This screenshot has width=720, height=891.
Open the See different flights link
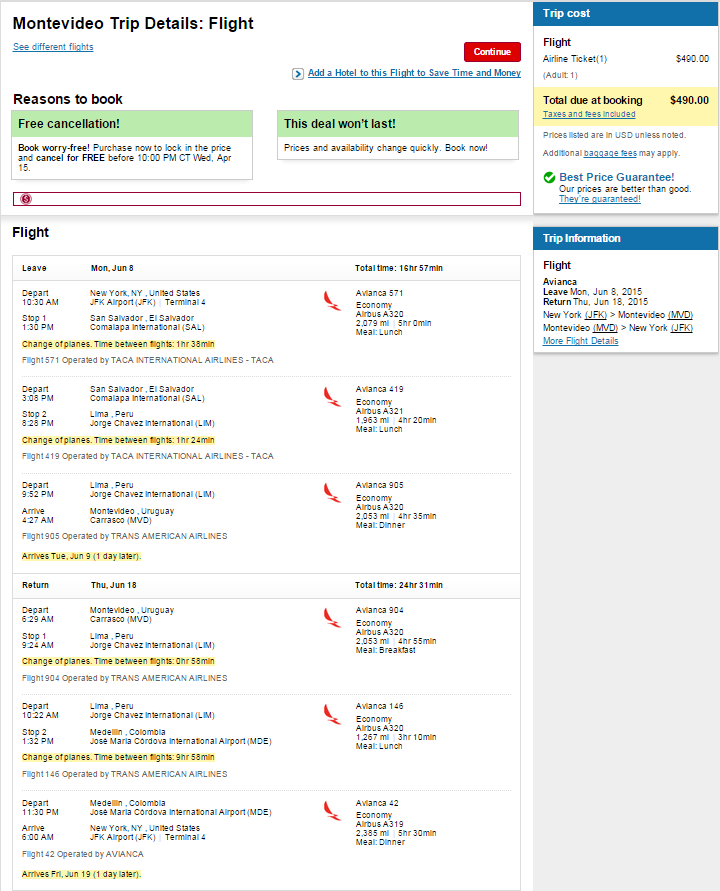click(53, 47)
